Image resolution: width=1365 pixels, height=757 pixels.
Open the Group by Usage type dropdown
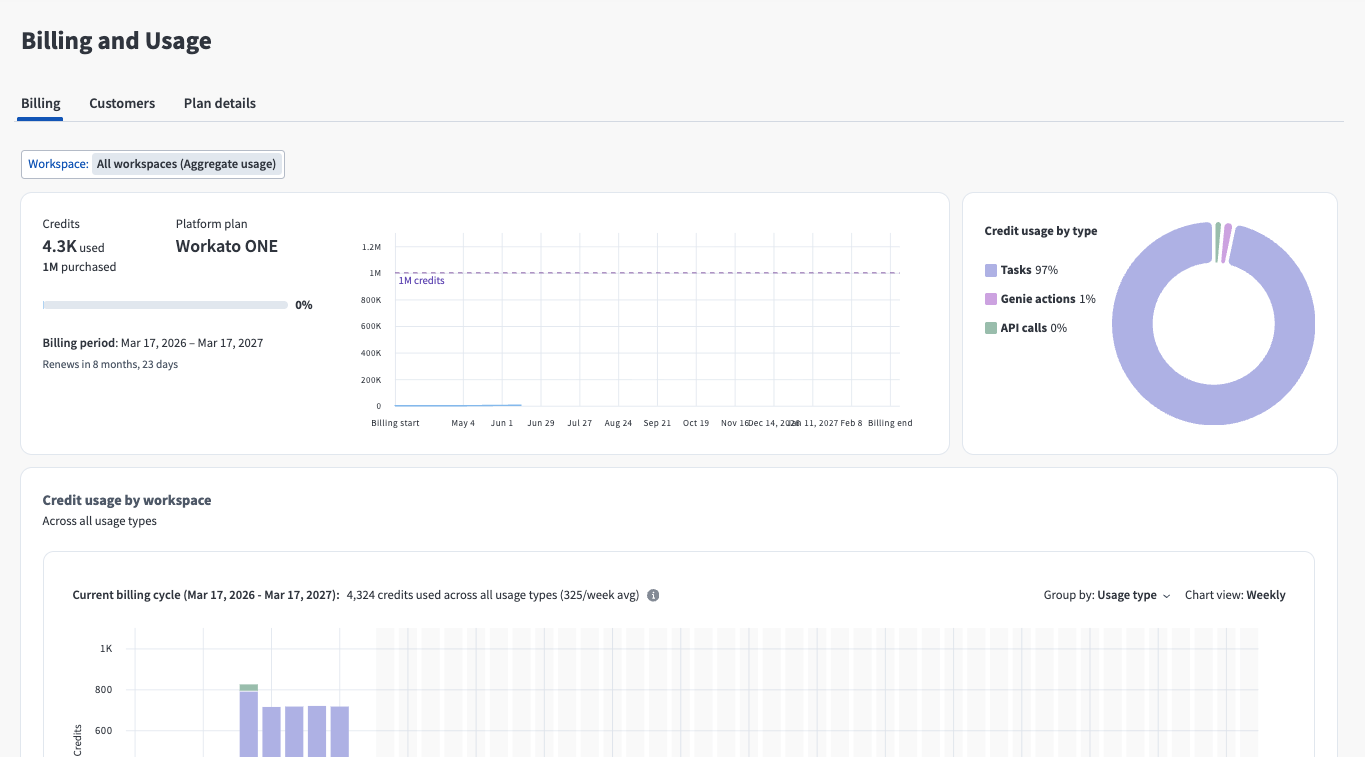[1107, 595]
